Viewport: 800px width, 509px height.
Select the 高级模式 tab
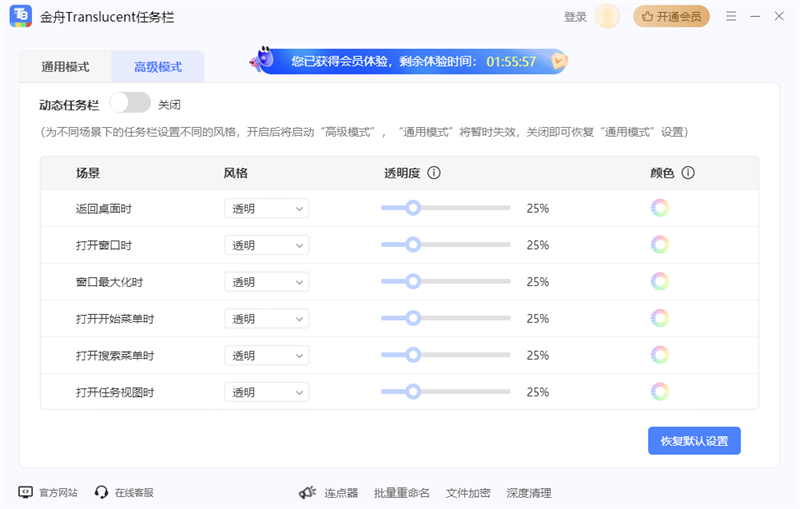tap(158, 67)
